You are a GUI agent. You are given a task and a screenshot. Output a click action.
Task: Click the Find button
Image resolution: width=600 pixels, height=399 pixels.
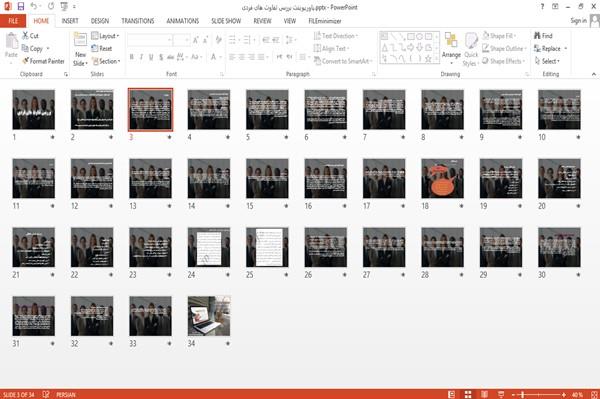point(543,36)
